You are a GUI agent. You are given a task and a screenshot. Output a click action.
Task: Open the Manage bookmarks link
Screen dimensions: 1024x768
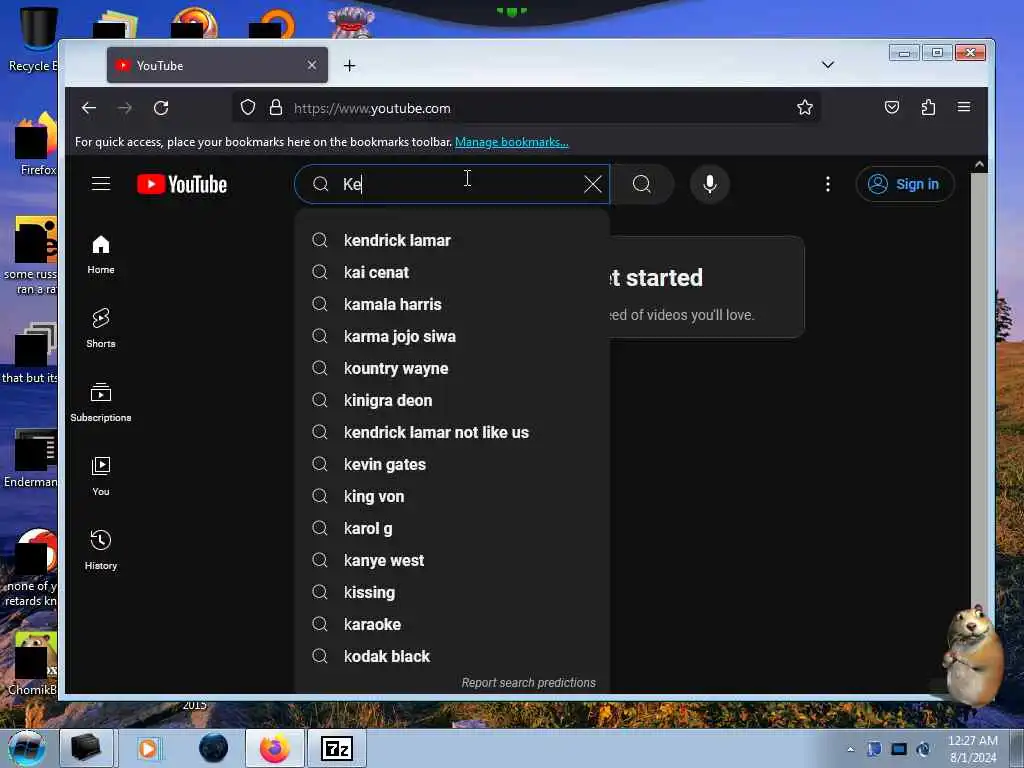(511, 142)
